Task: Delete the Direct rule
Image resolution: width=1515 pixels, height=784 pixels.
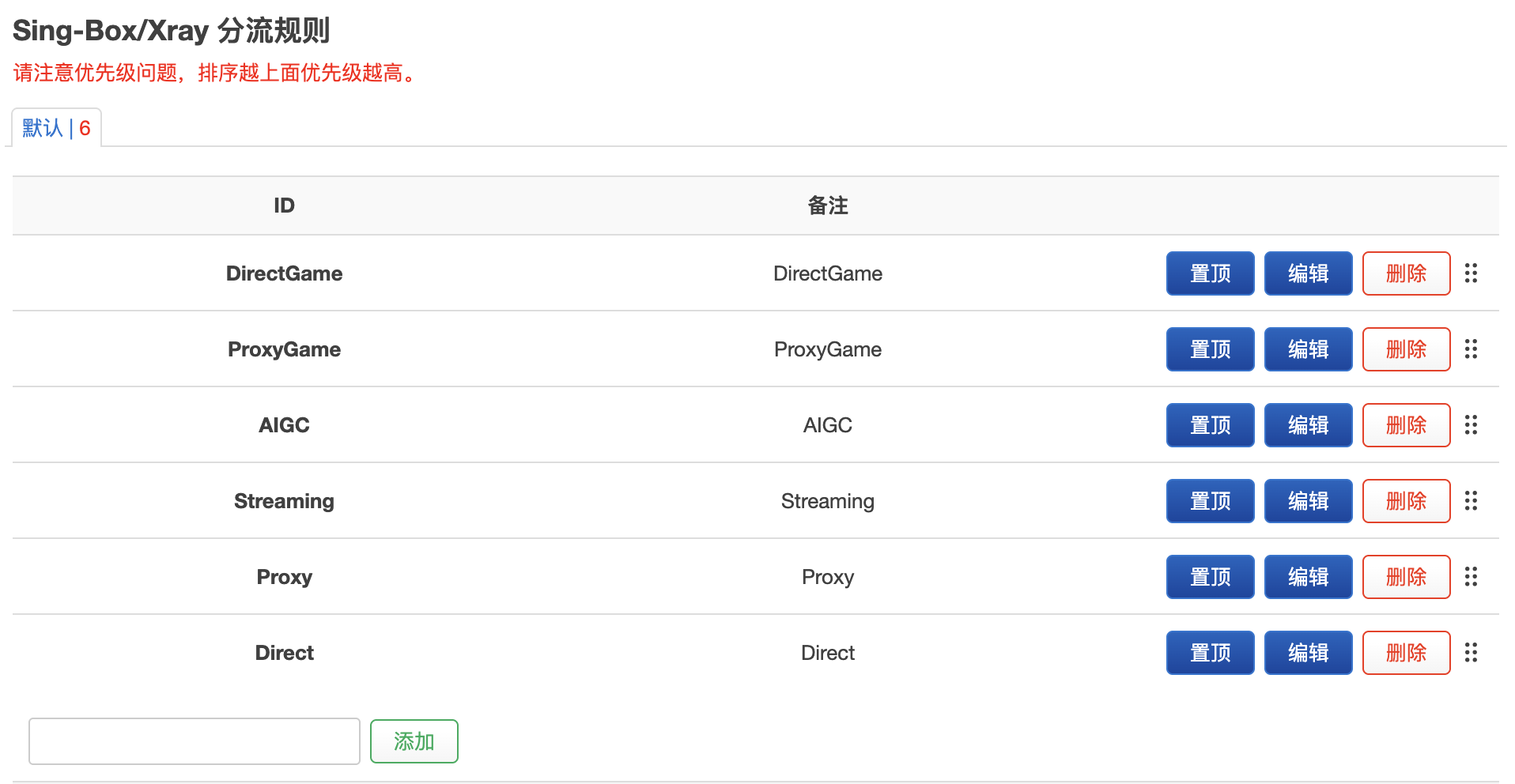Action: 1406,653
